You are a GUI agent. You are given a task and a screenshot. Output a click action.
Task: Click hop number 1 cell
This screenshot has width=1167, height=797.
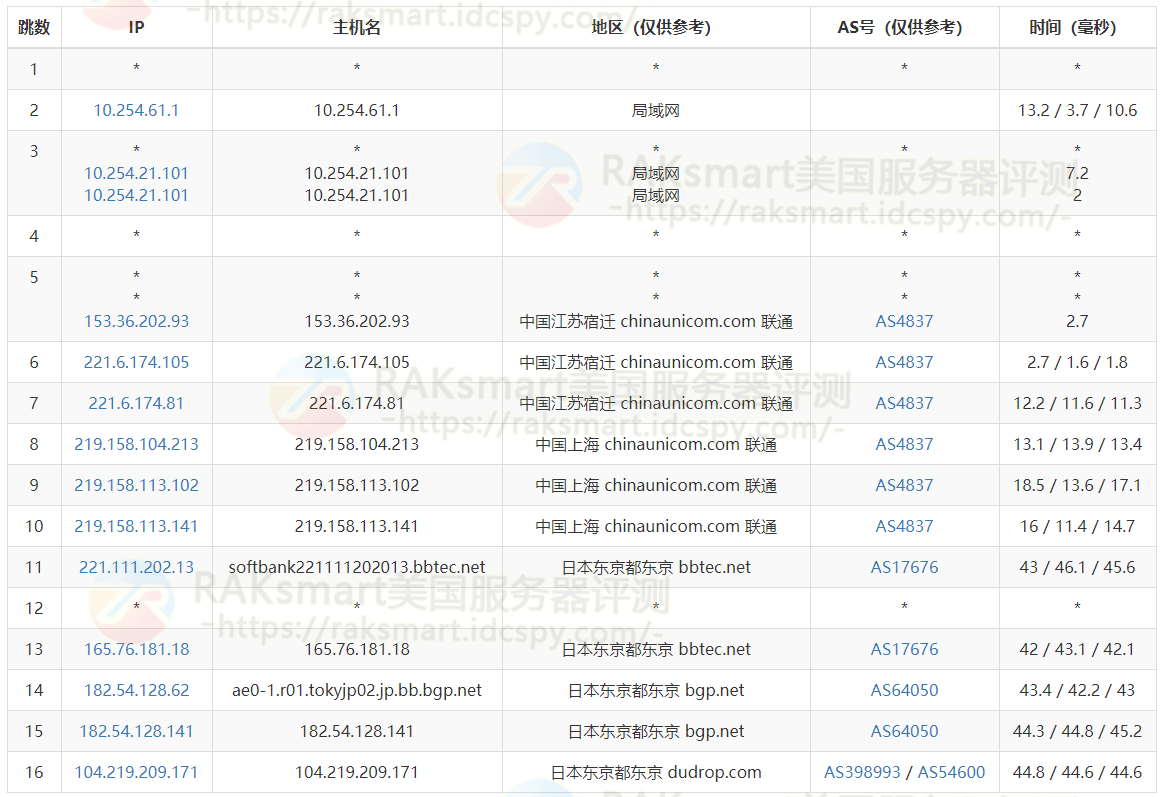pos(34,68)
